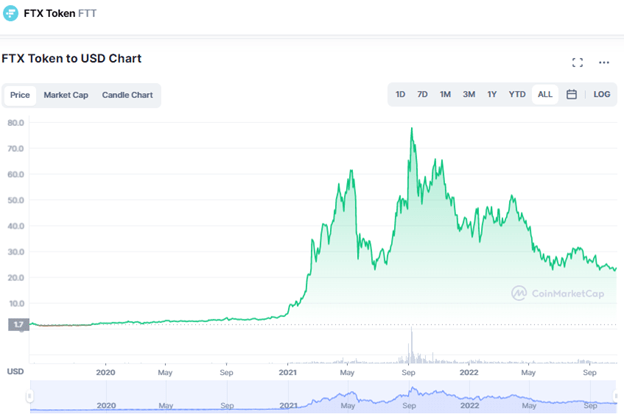This screenshot has height=417, width=624.
Task: Click the tall volume spike near Sep 2021
Action: pos(411,345)
